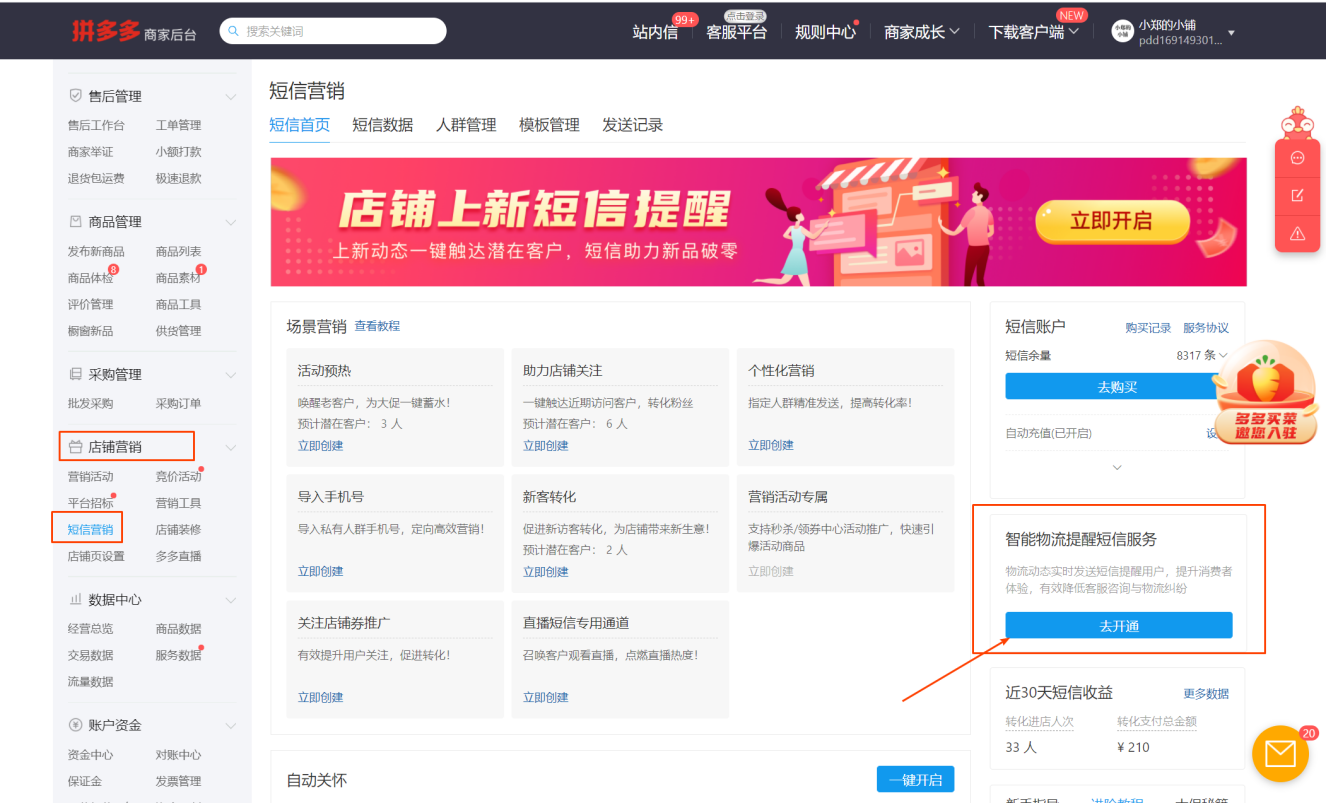Open 多多直播 in sidebar
Image resolution: width=1326 pixels, height=803 pixels.
(178, 556)
